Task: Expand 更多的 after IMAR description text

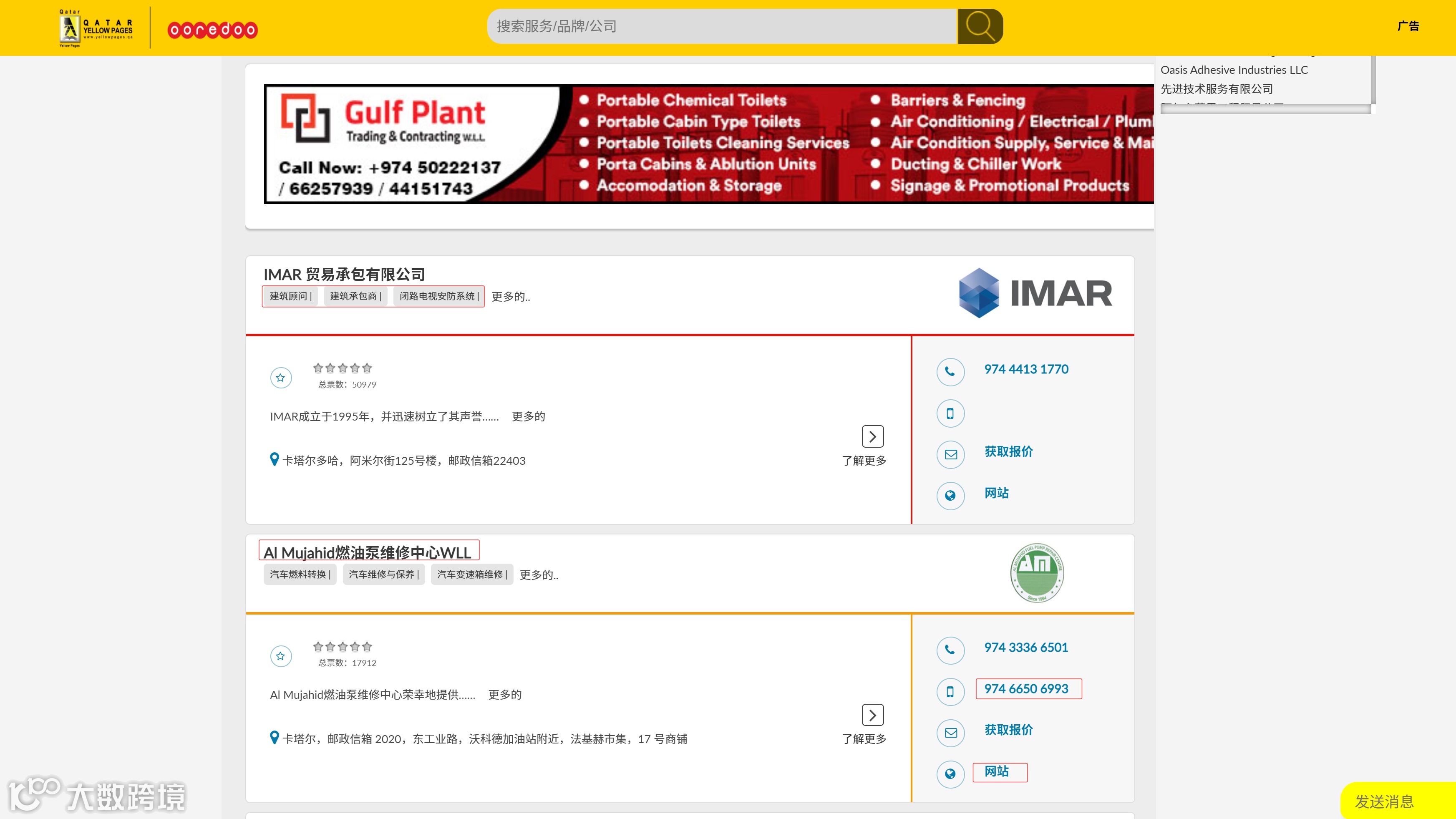Action: tap(528, 416)
